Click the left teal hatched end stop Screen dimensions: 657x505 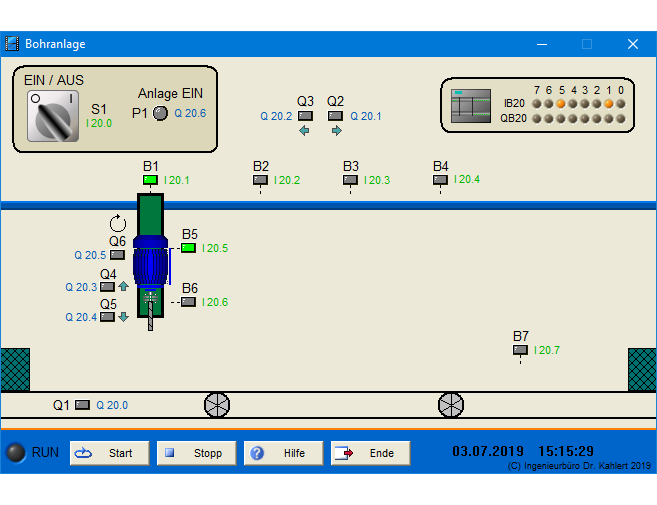tap(15, 370)
